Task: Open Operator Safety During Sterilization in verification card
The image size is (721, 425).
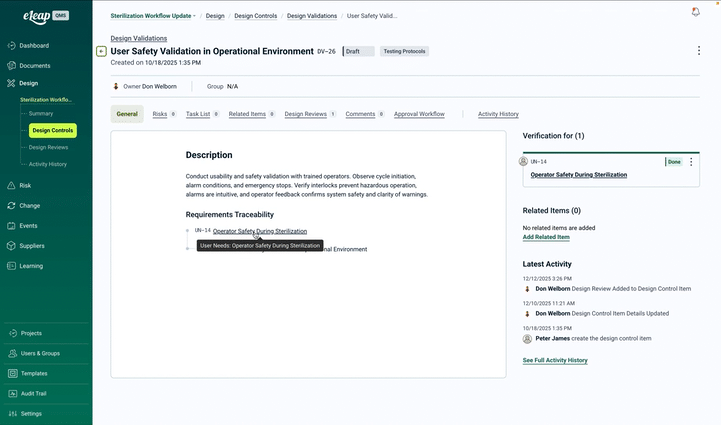Action: [578, 175]
